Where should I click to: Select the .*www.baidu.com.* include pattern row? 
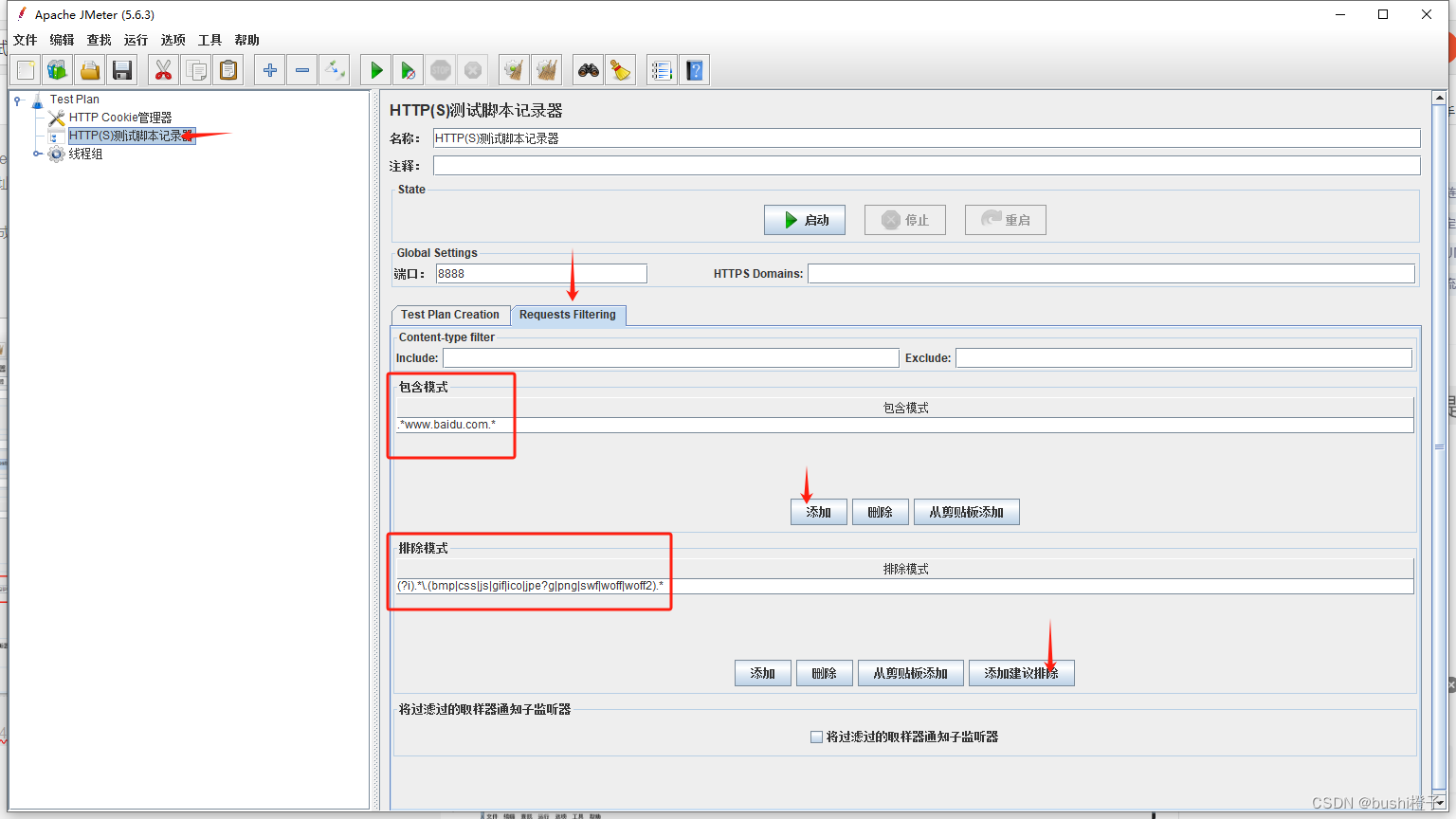pyautogui.click(x=905, y=425)
